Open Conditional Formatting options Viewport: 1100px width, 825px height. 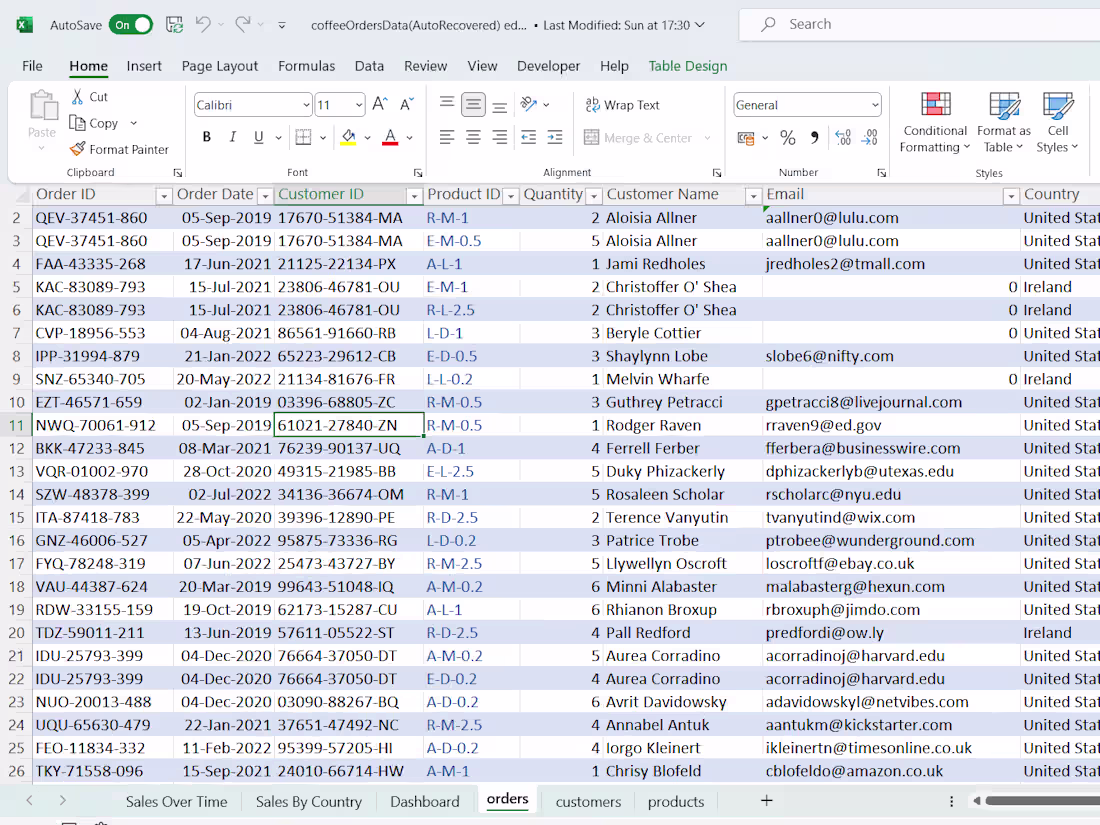[x=934, y=120]
